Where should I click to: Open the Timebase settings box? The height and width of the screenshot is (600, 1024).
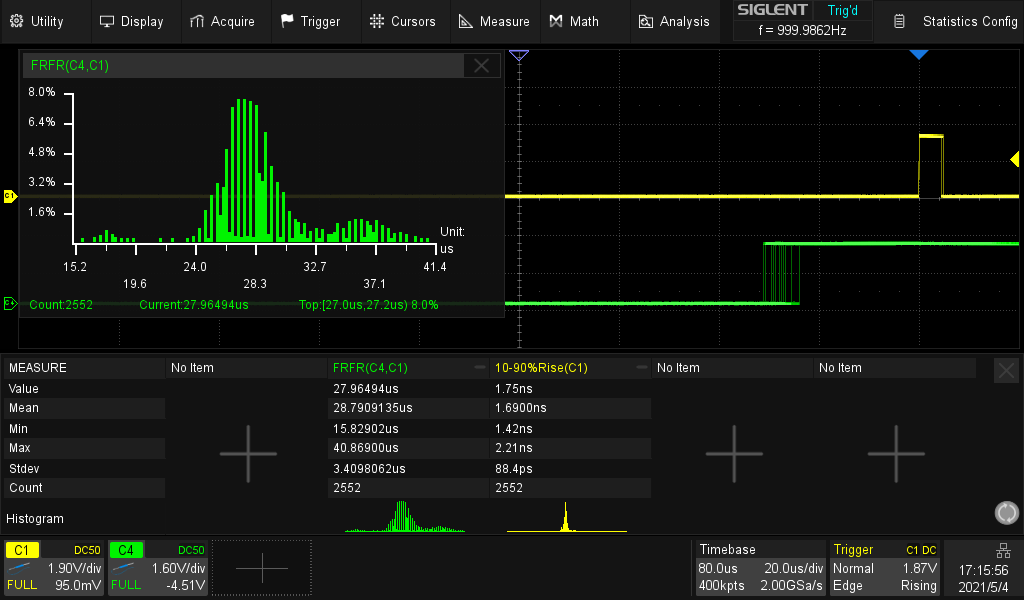[x=760, y=567]
